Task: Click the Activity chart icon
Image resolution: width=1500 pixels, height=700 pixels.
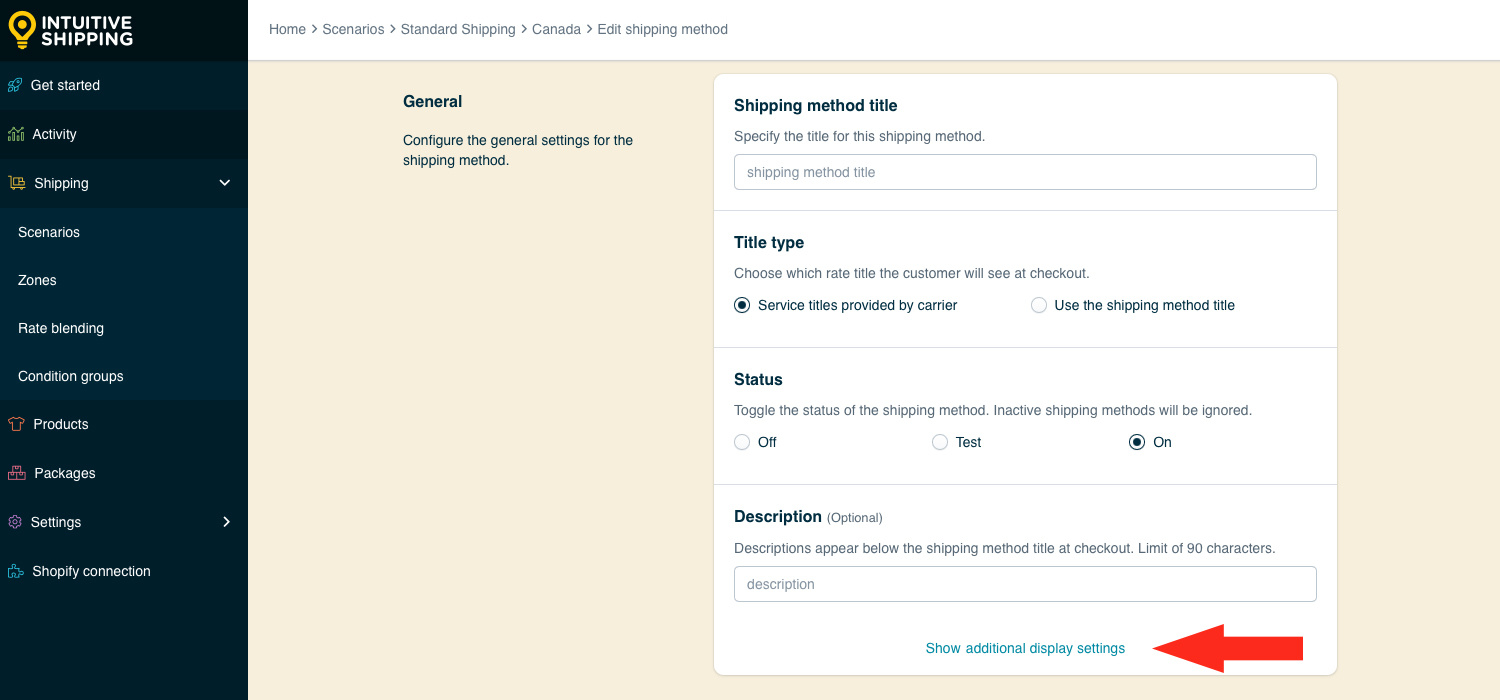Action: pyautogui.click(x=16, y=134)
